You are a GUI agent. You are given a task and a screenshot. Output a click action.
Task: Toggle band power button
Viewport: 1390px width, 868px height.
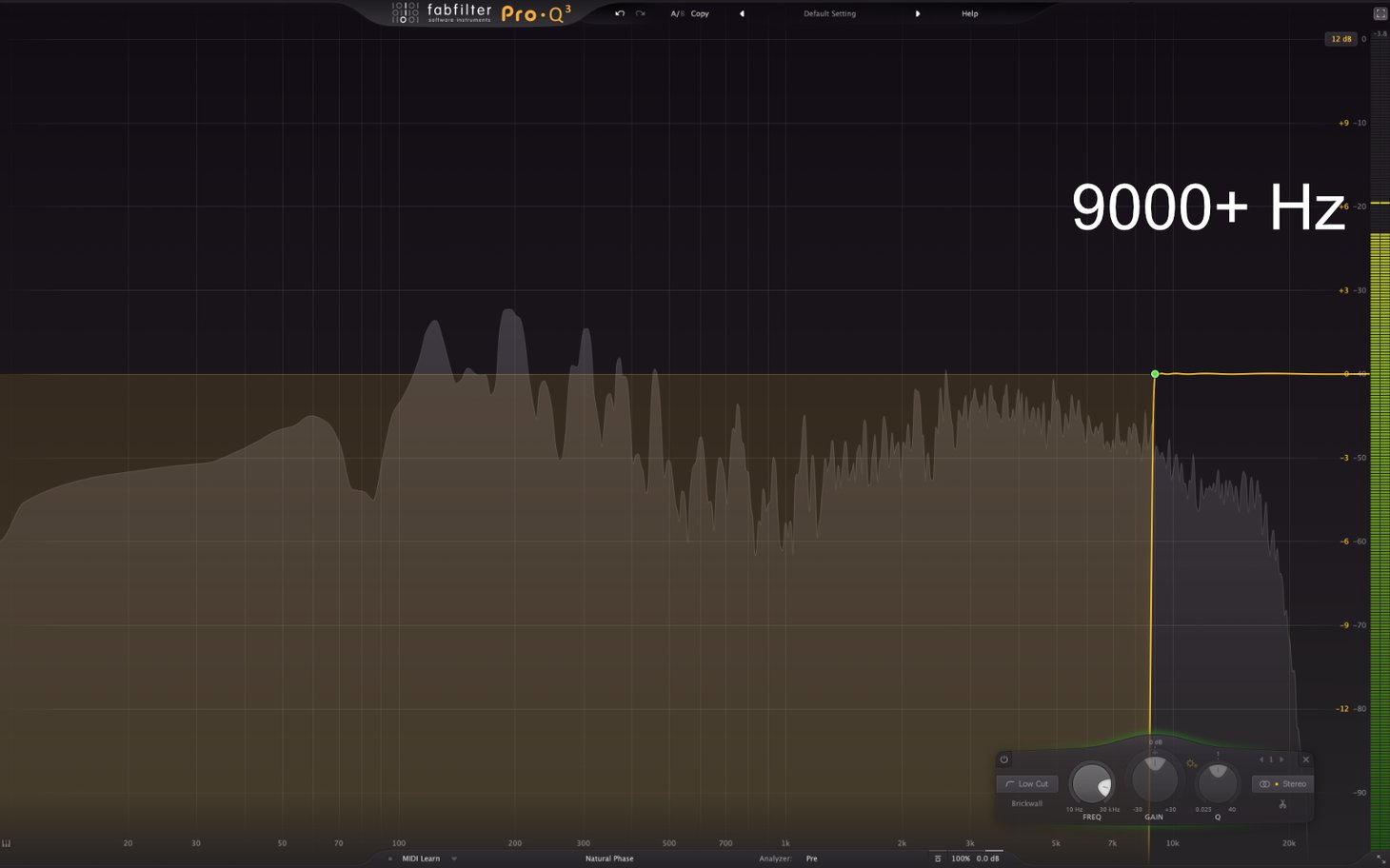(x=1003, y=759)
